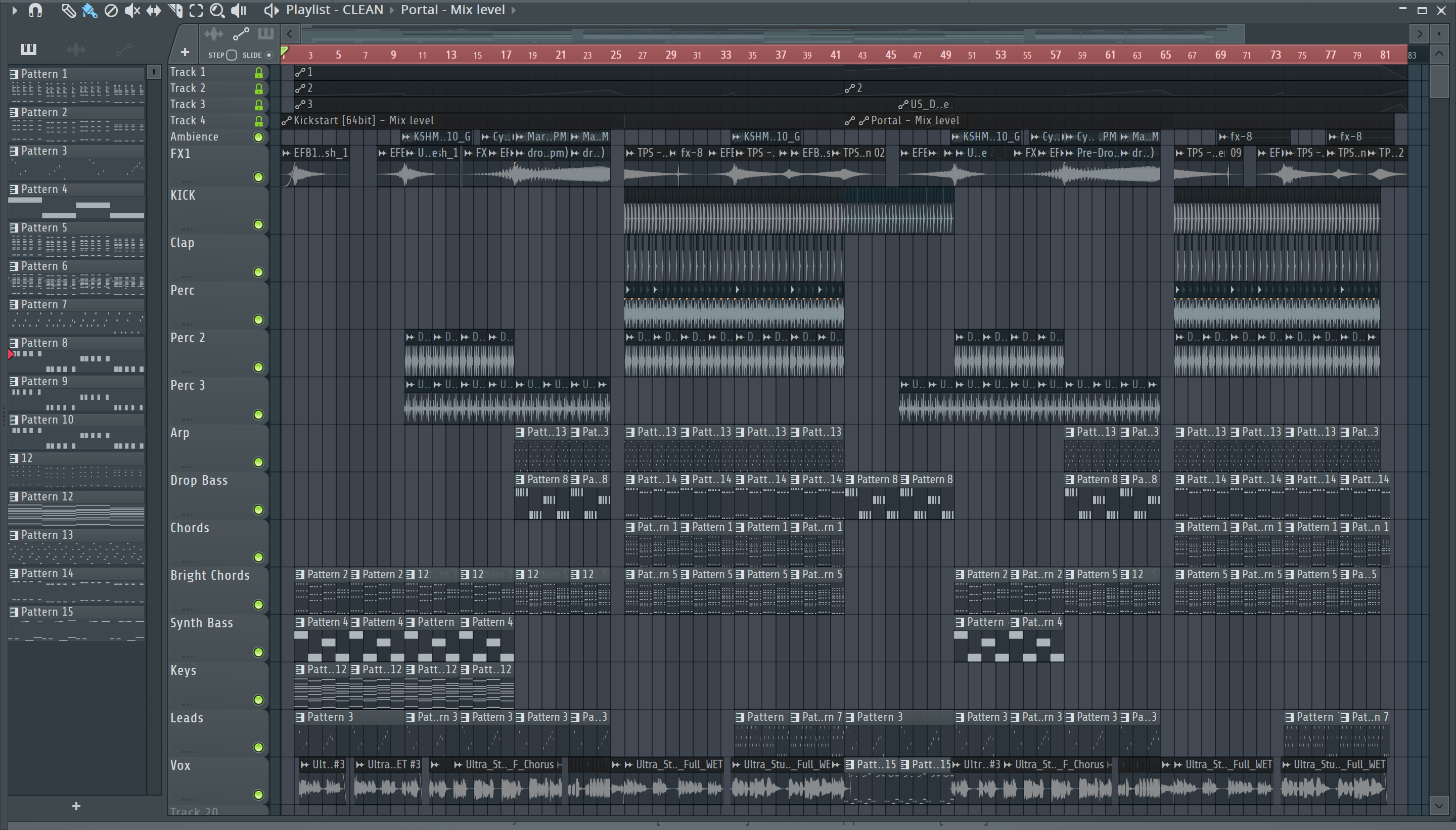The image size is (1456, 830).
Task: Click the vertical scrollbar down arrow
Action: click(1439, 806)
